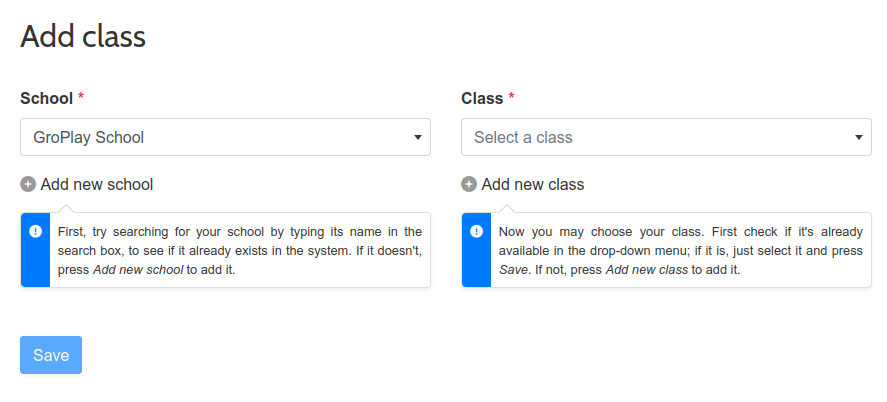Click the Add class page heading
Screen dimensions: 887x402
point(83,36)
